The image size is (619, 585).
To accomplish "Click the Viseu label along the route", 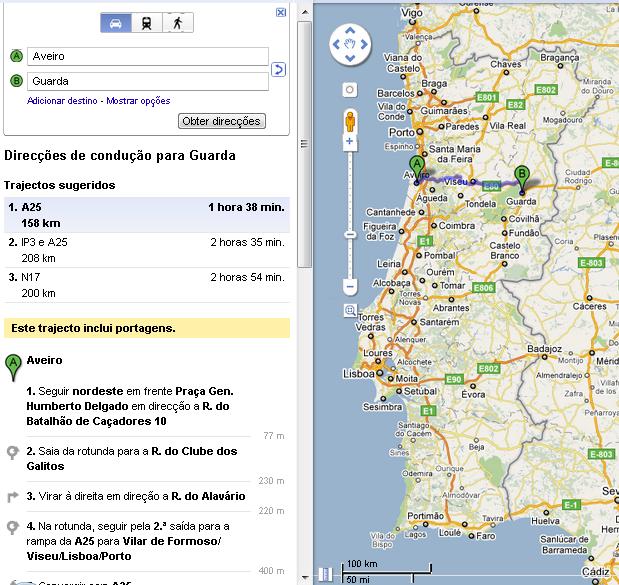I will click(456, 182).
